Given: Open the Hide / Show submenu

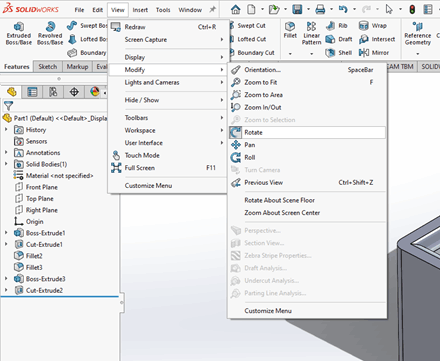Looking at the screenshot, I should tap(168, 100).
